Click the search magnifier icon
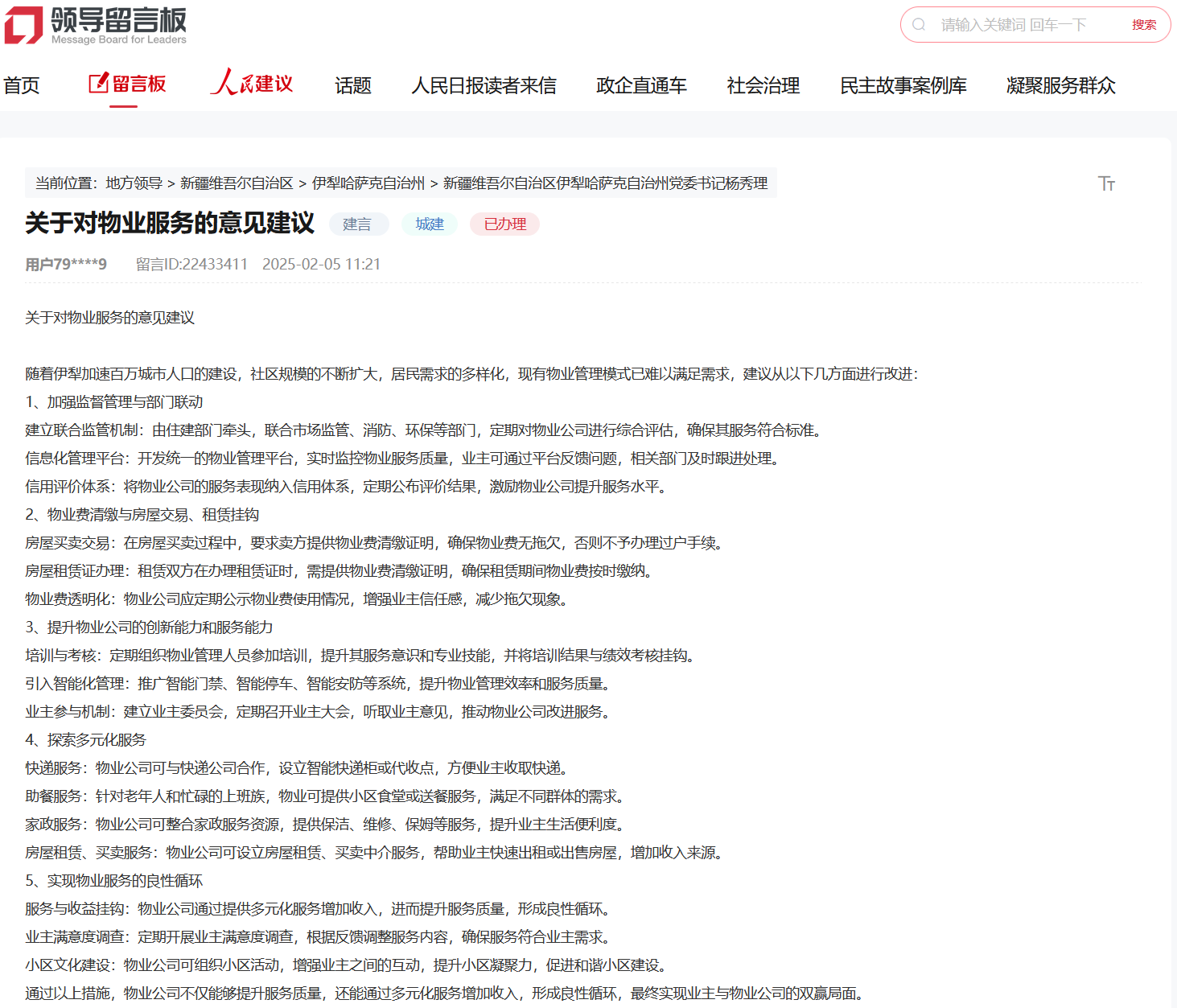1177x1008 pixels. pos(919,25)
